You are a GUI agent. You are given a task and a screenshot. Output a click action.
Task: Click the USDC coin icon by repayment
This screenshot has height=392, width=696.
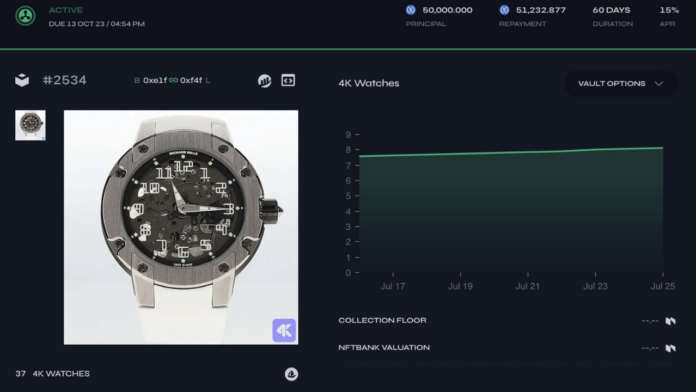pos(504,10)
